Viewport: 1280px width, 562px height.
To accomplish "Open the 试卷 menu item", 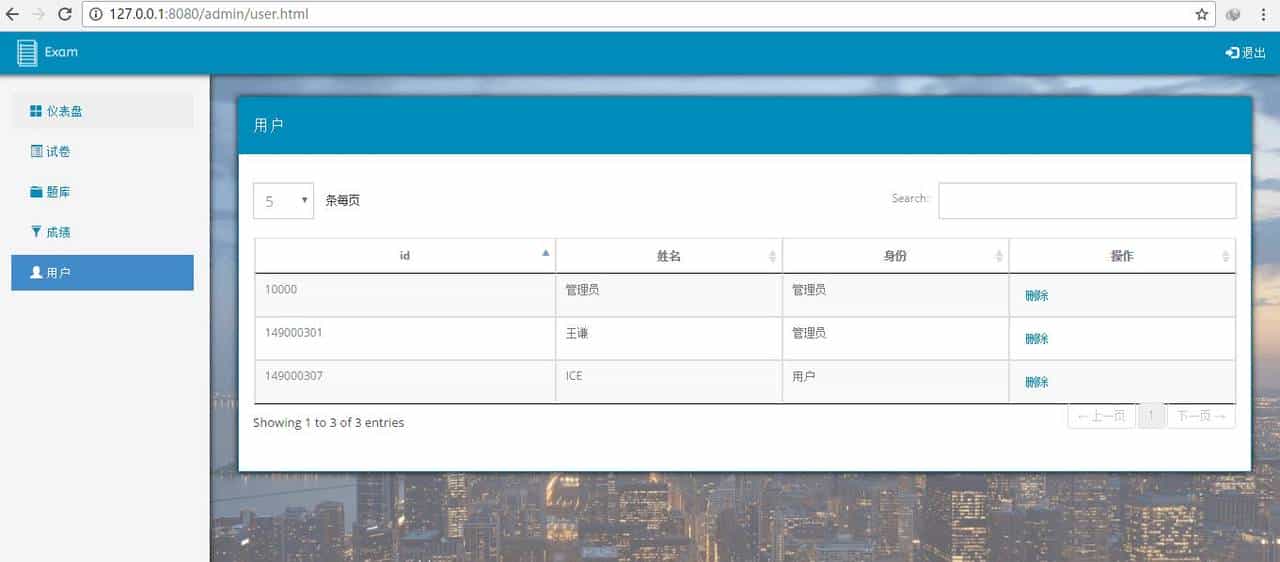I will pyautogui.click(x=102, y=151).
